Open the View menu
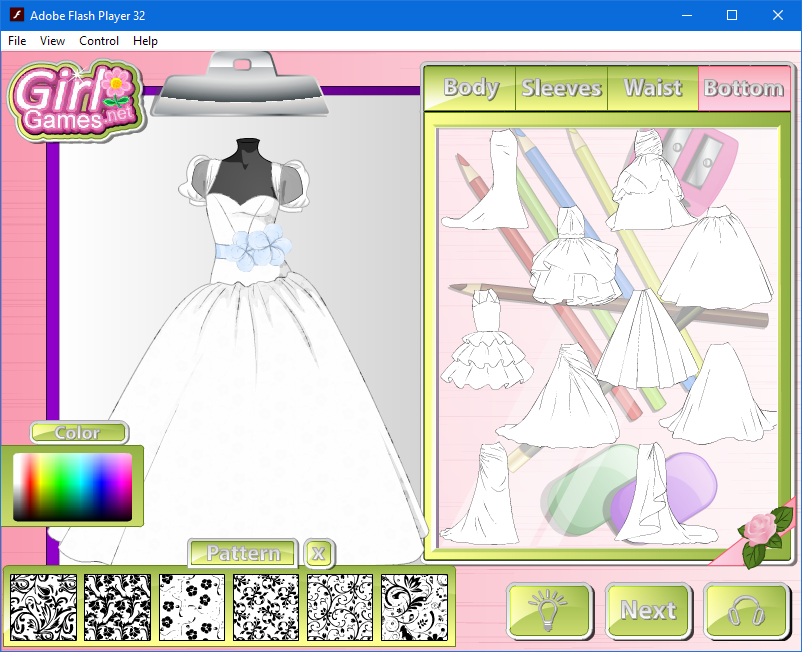Screen dimensions: 802x652 pos(52,41)
